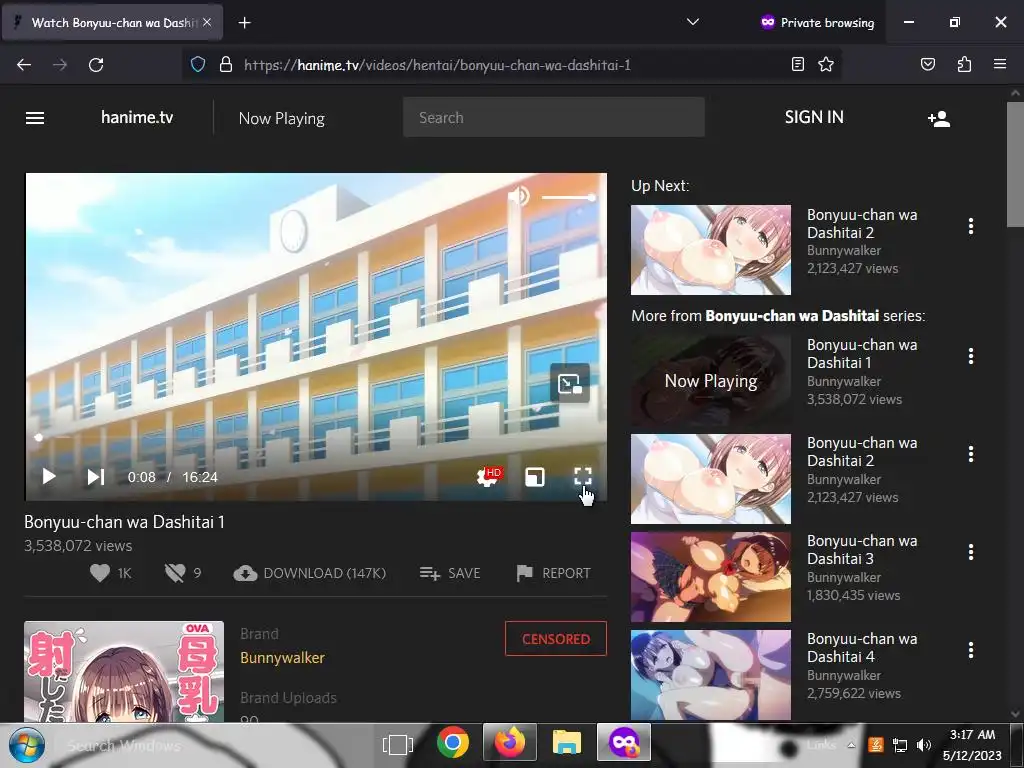Enter fullscreen mode
The height and width of the screenshot is (768, 1024).
point(583,476)
